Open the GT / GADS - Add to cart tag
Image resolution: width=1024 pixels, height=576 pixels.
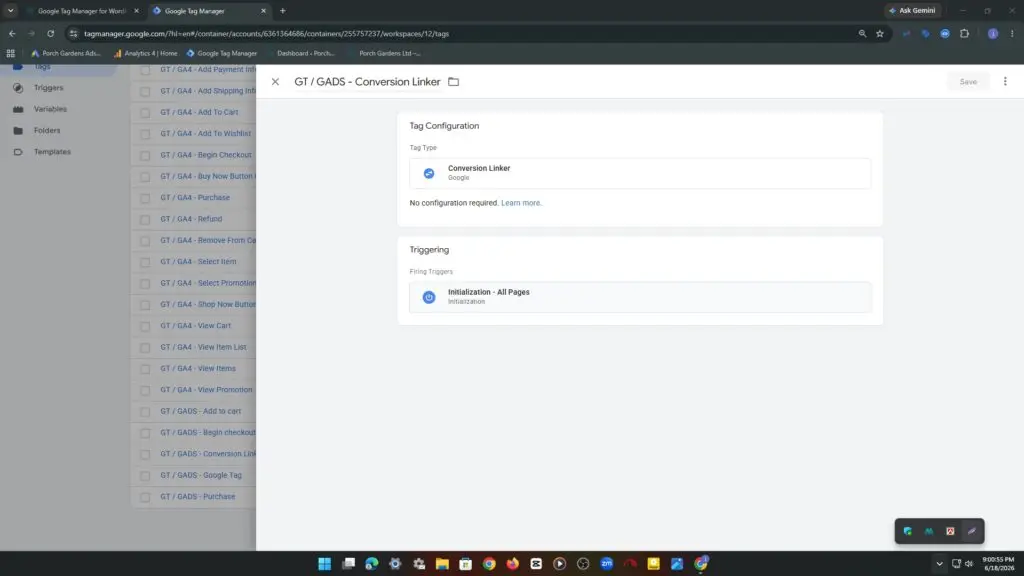pyautogui.click(x=200, y=411)
